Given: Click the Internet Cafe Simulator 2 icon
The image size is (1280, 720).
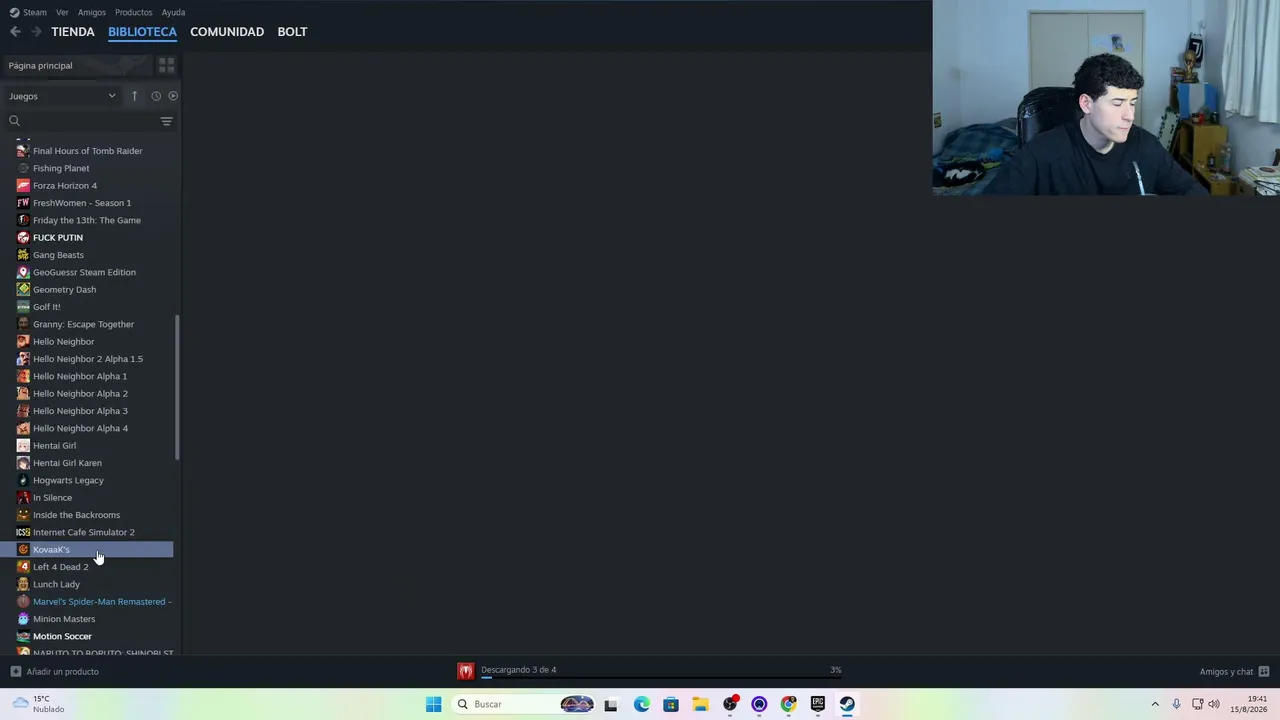Looking at the screenshot, I should [x=23, y=532].
